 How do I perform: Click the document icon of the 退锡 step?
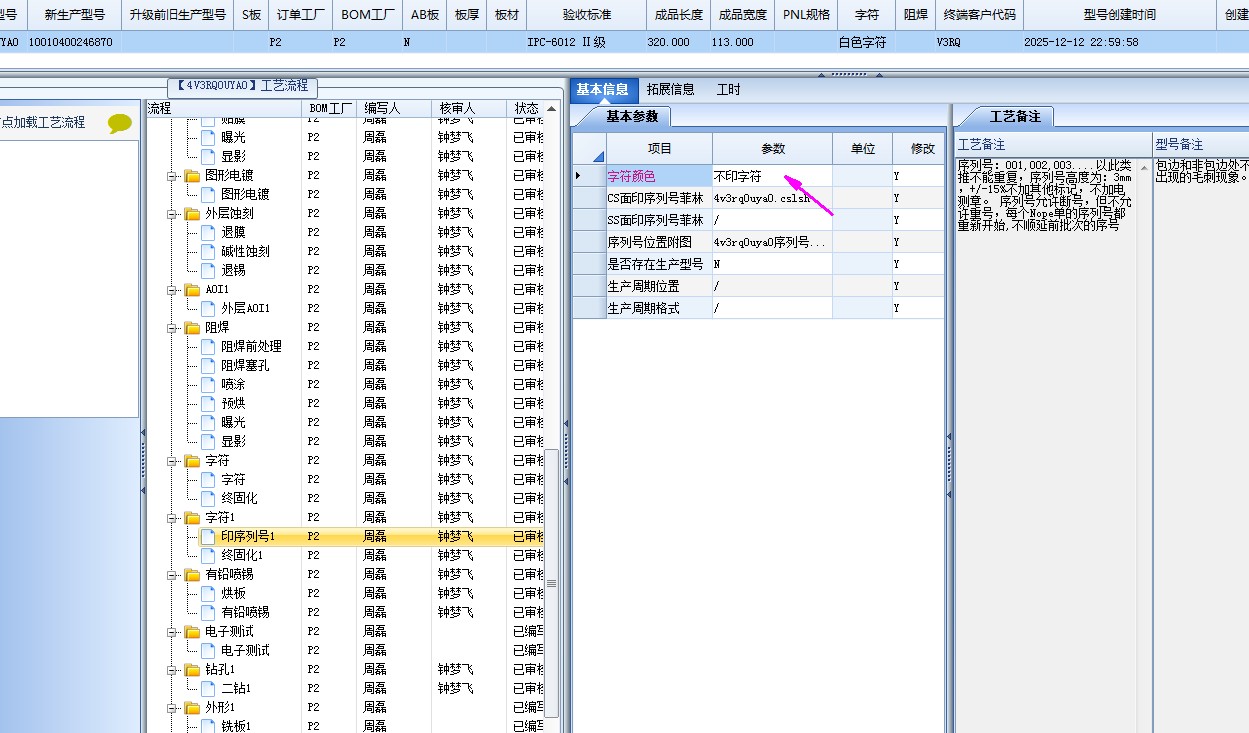pyautogui.click(x=208, y=270)
